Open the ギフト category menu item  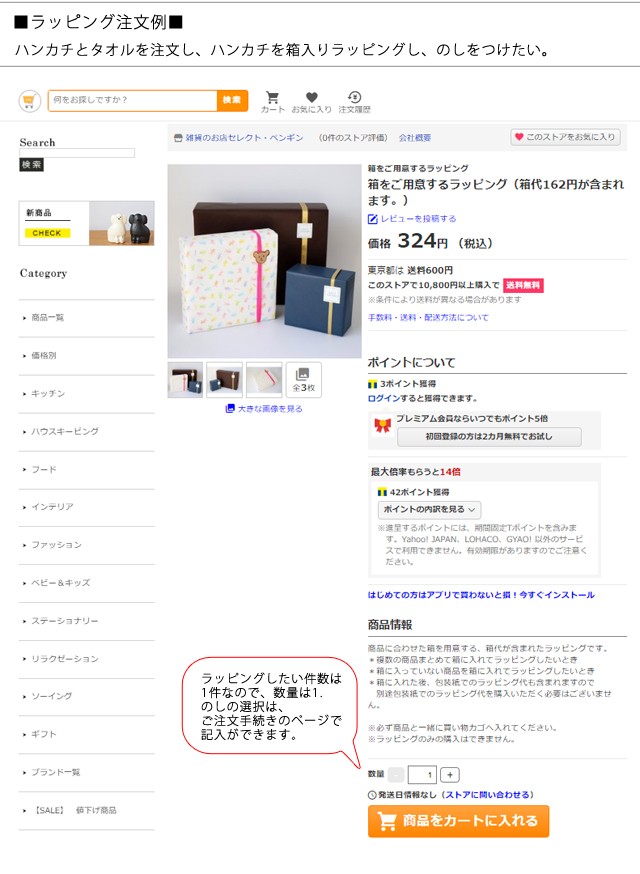coord(44,734)
